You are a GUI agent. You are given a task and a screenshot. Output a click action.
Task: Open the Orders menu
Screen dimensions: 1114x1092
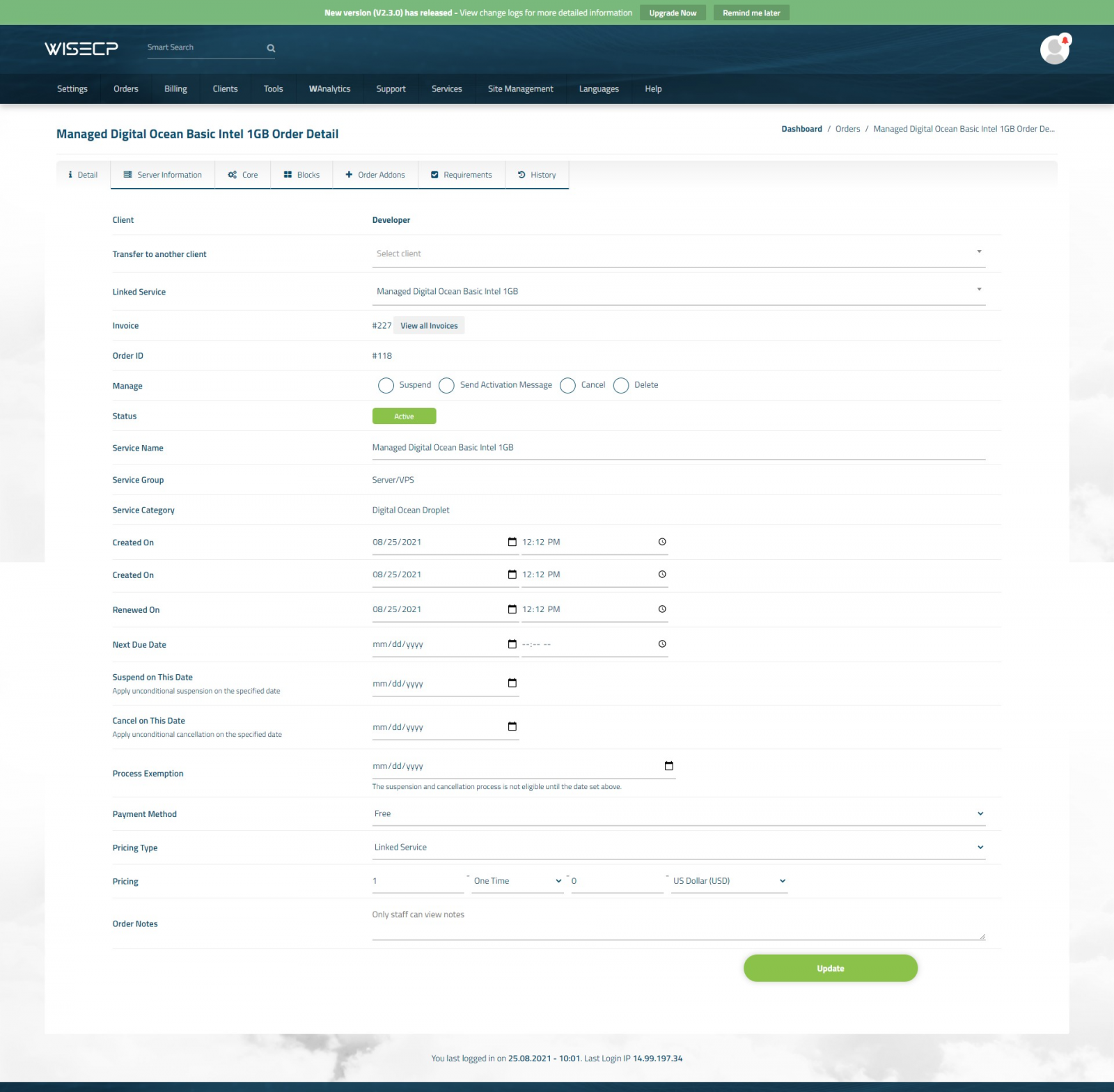point(126,89)
